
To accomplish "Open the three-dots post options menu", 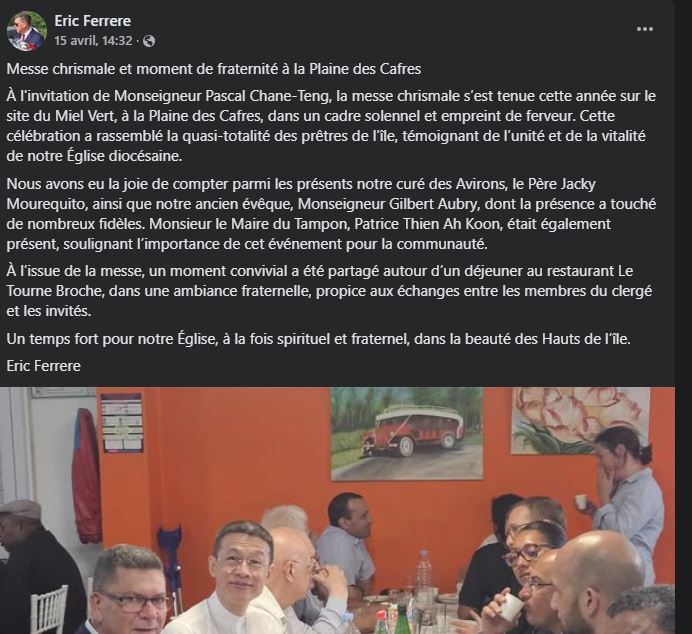I will [645, 29].
